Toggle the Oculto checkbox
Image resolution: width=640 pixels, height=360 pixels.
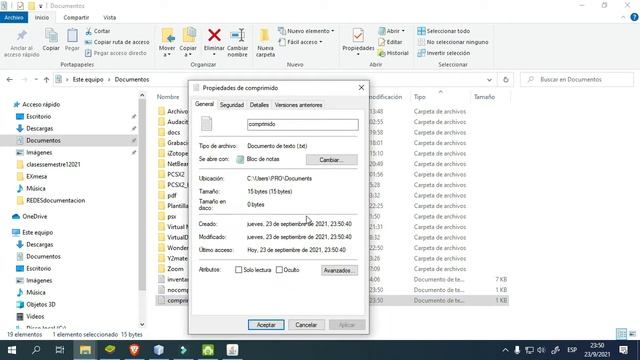click(x=279, y=270)
